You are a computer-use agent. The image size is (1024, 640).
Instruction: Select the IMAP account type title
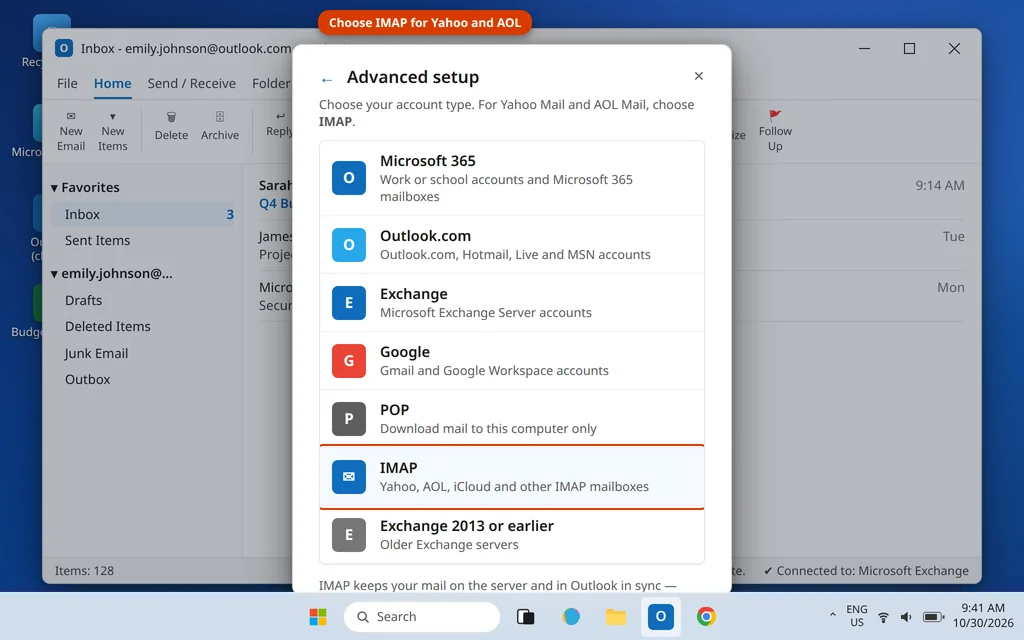[398, 468]
